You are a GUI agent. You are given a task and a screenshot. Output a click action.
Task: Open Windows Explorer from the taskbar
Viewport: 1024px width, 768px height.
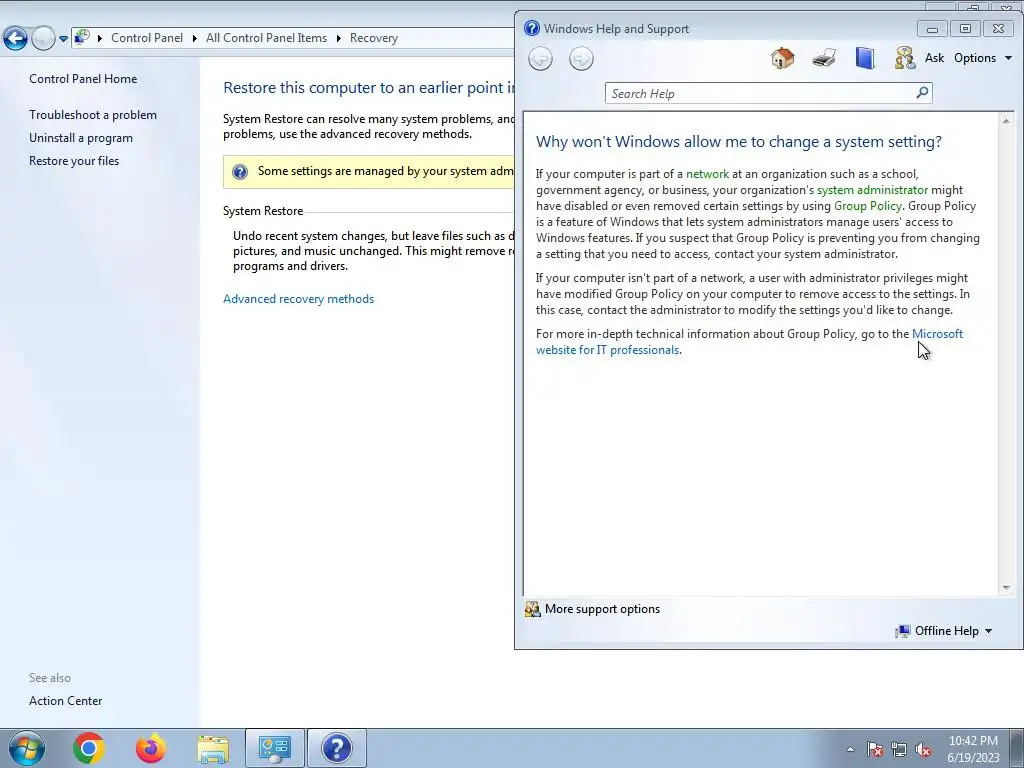pyautogui.click(x=213, y=748)
